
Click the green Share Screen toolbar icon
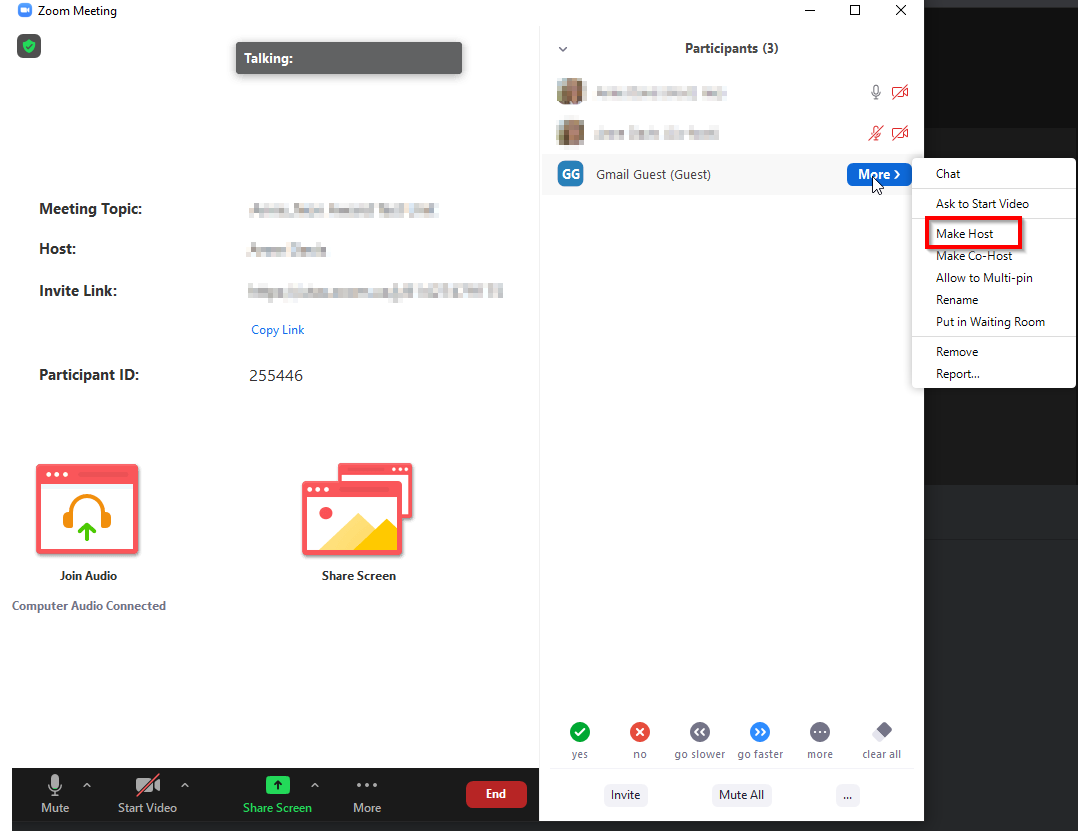coord(278,784)
